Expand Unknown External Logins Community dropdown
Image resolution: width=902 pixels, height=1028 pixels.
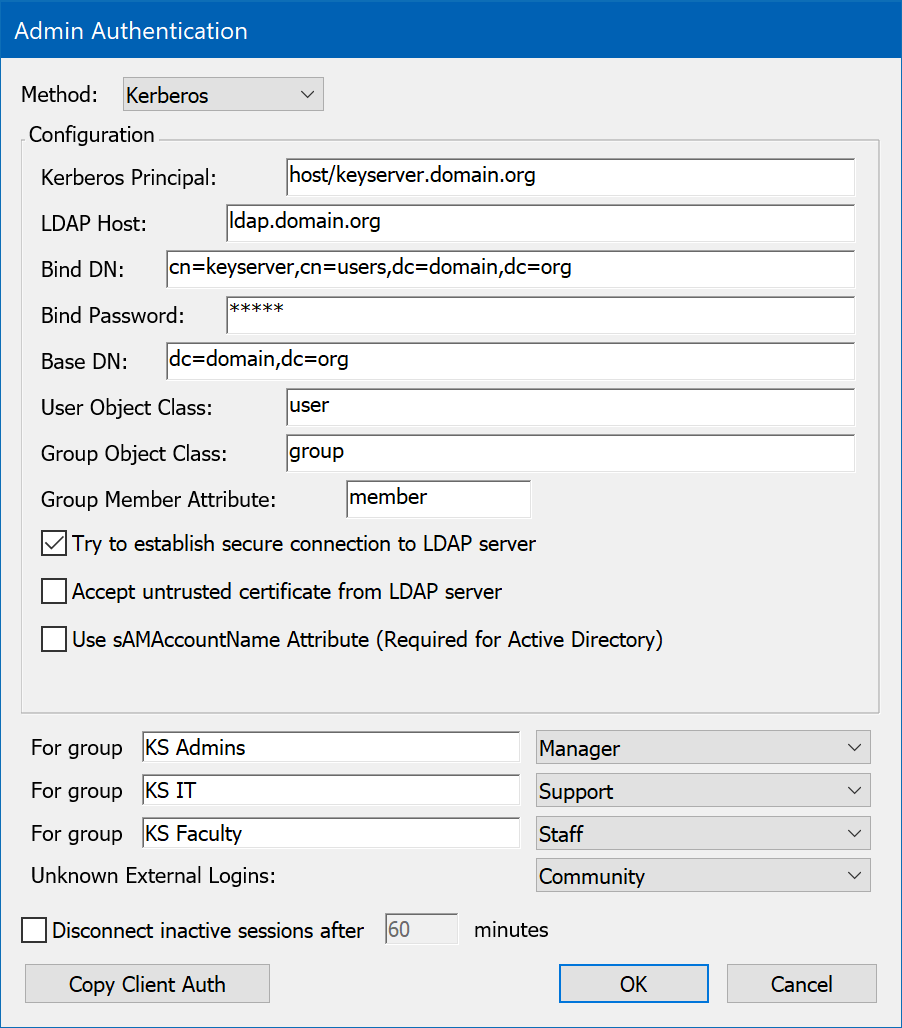pyautogui.click(x=703, y=876)
